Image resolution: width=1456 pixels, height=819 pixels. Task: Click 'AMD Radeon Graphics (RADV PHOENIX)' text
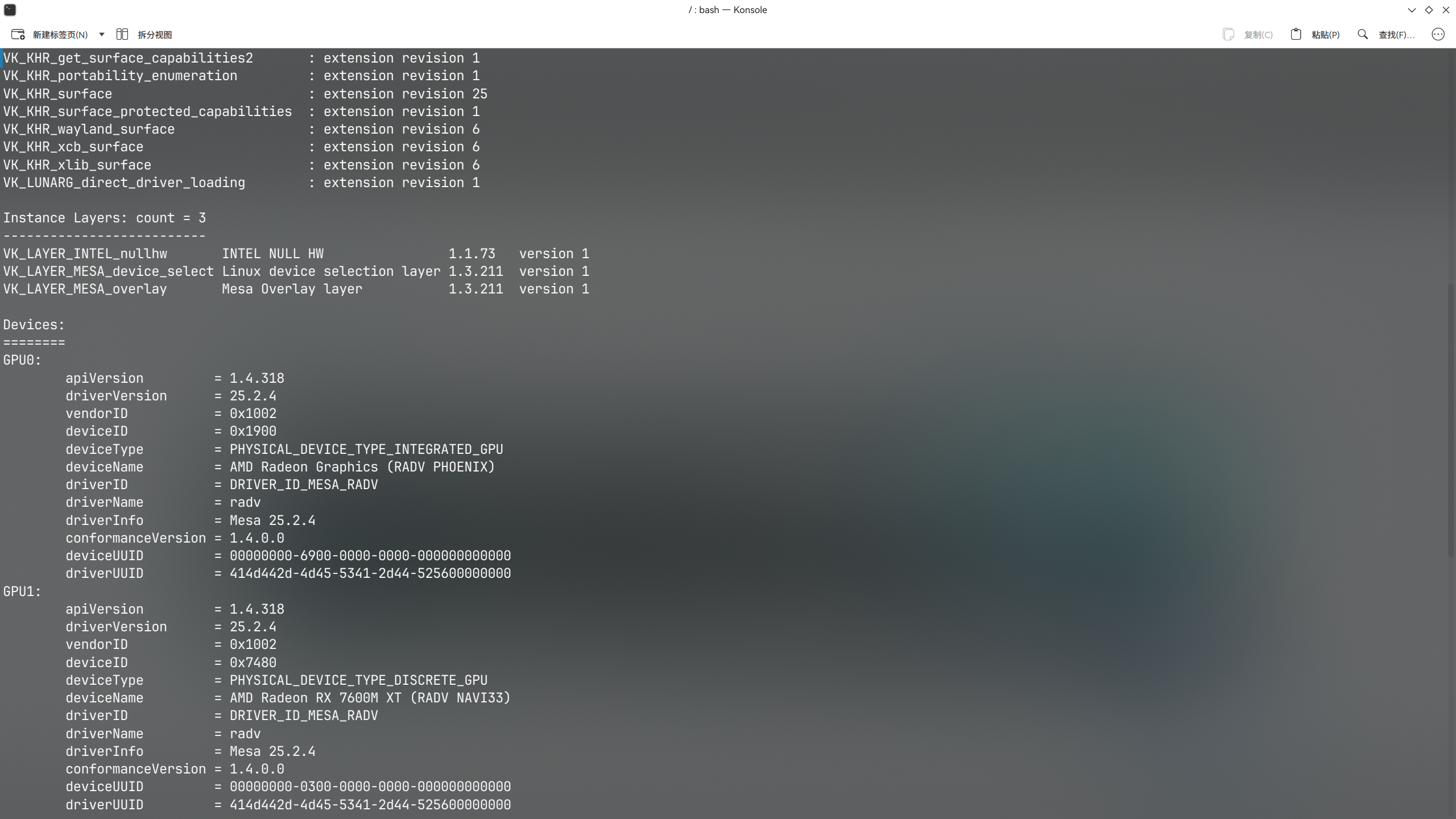(362, 467)
